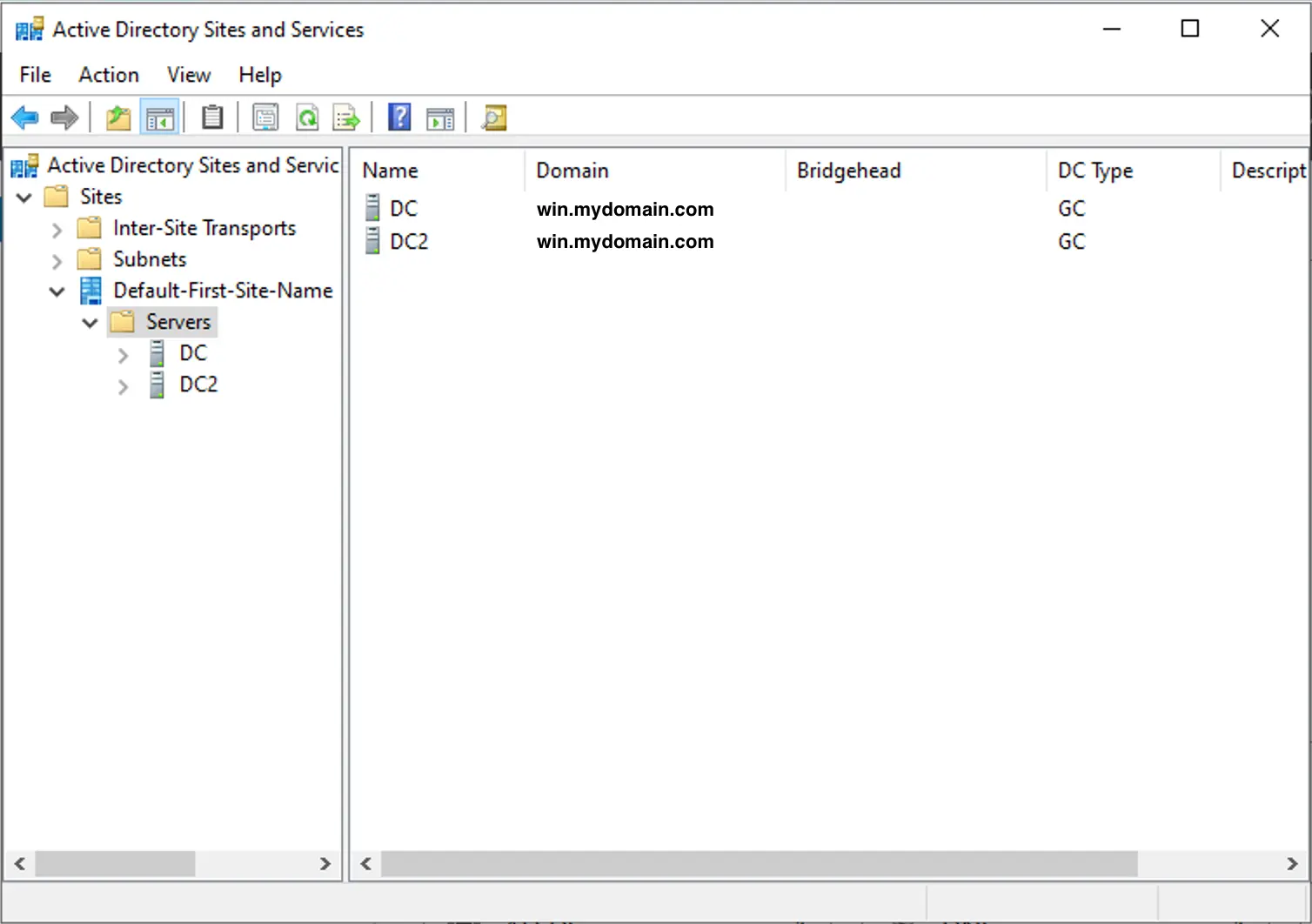
Task: Click the tree pane scroll right arrow
Action: point(325,864)
